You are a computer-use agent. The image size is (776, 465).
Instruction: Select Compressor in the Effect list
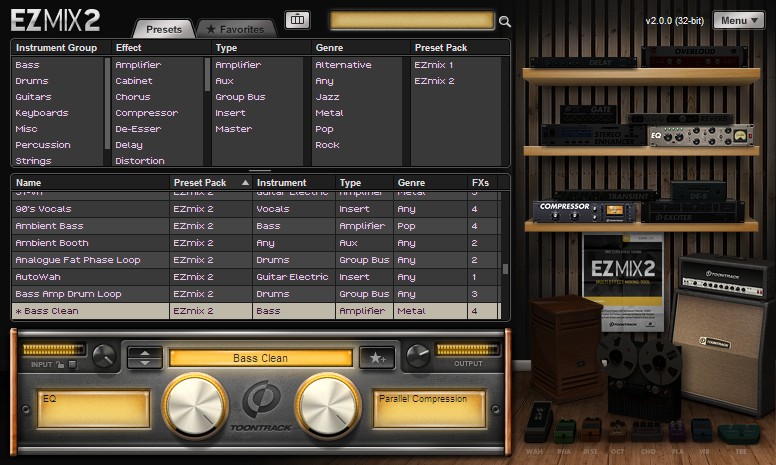[146, 113]
